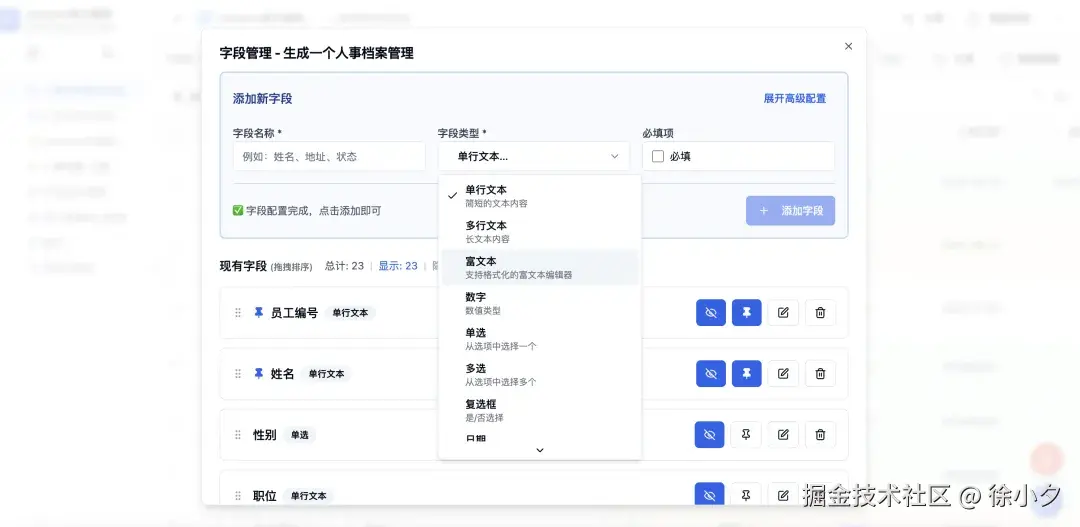This screenshot has width=1080, height=527.
Task: Click 字段配置完成 status message
Action: tap(307, 211)
